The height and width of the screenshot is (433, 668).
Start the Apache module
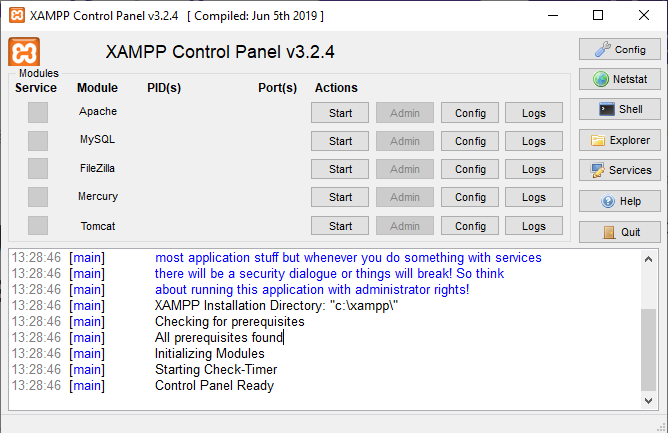pos(340,113)
